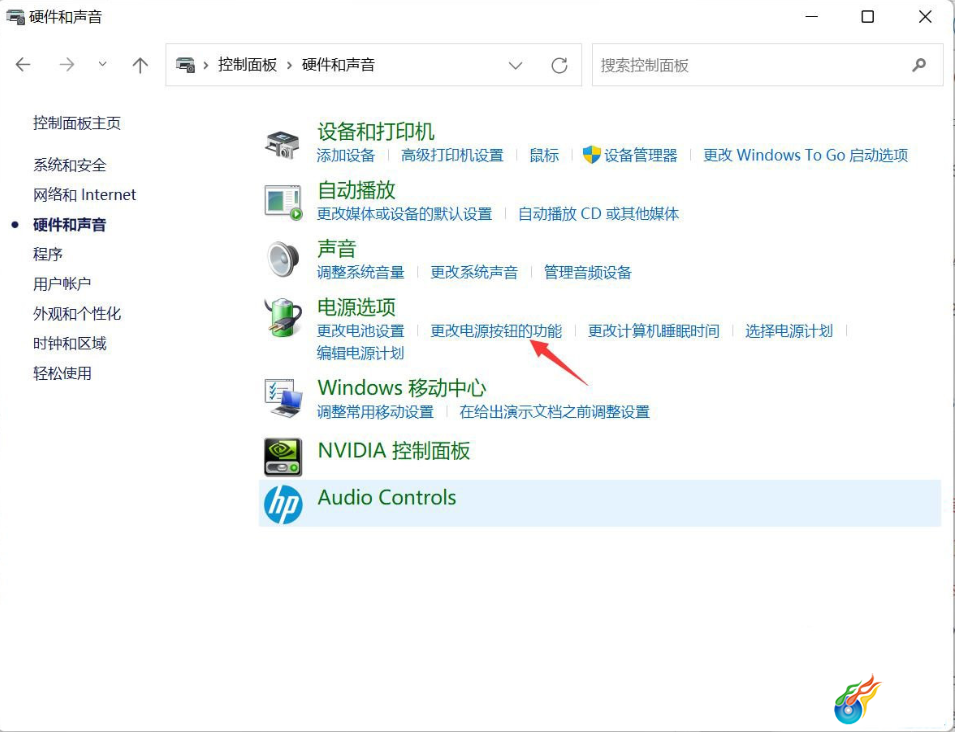
Task: Open the NVIDIA 控制面板 heading
Action: (394, 451)
